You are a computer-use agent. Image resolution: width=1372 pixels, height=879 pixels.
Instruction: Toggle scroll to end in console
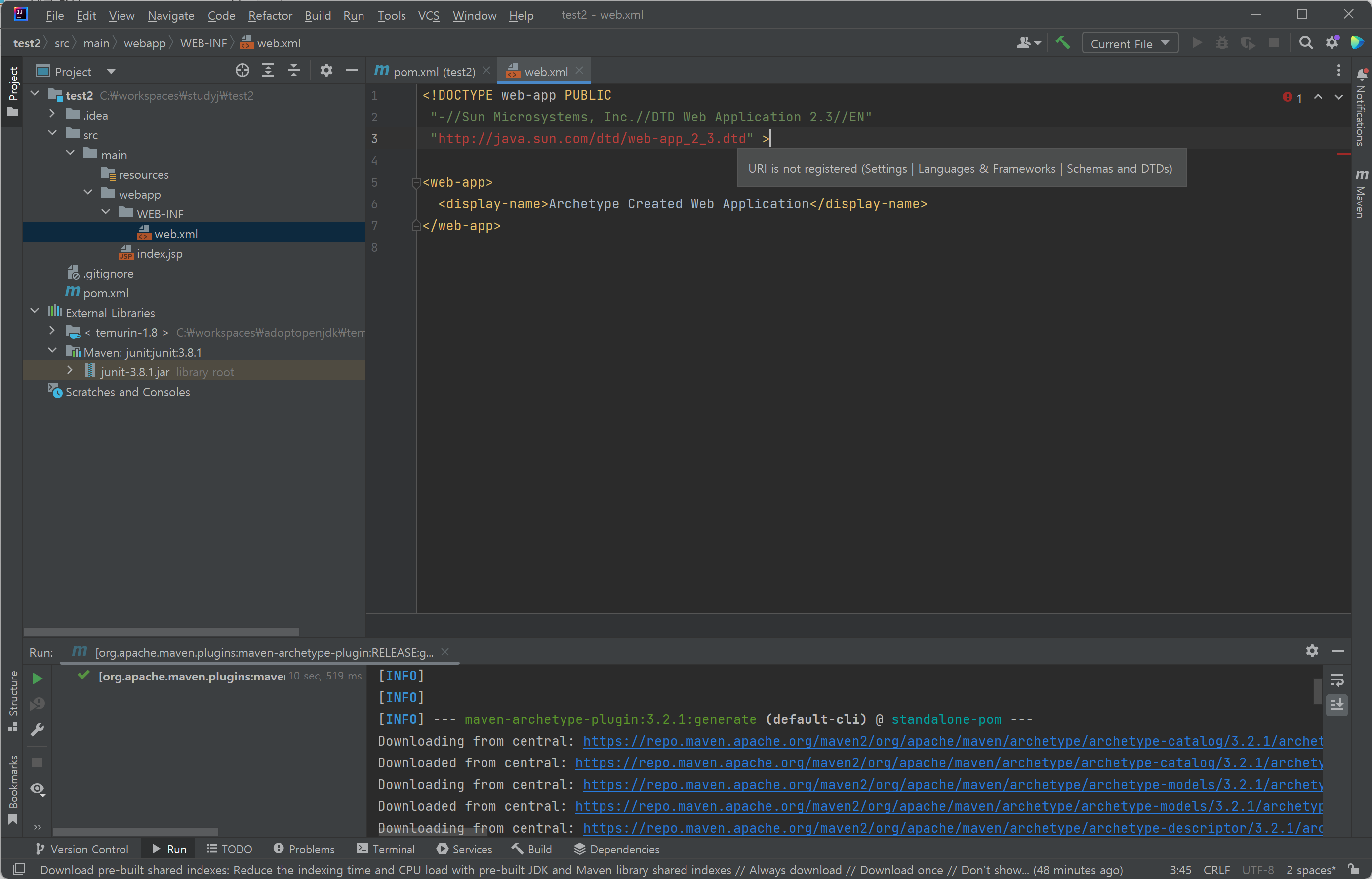pos(1336,706)
